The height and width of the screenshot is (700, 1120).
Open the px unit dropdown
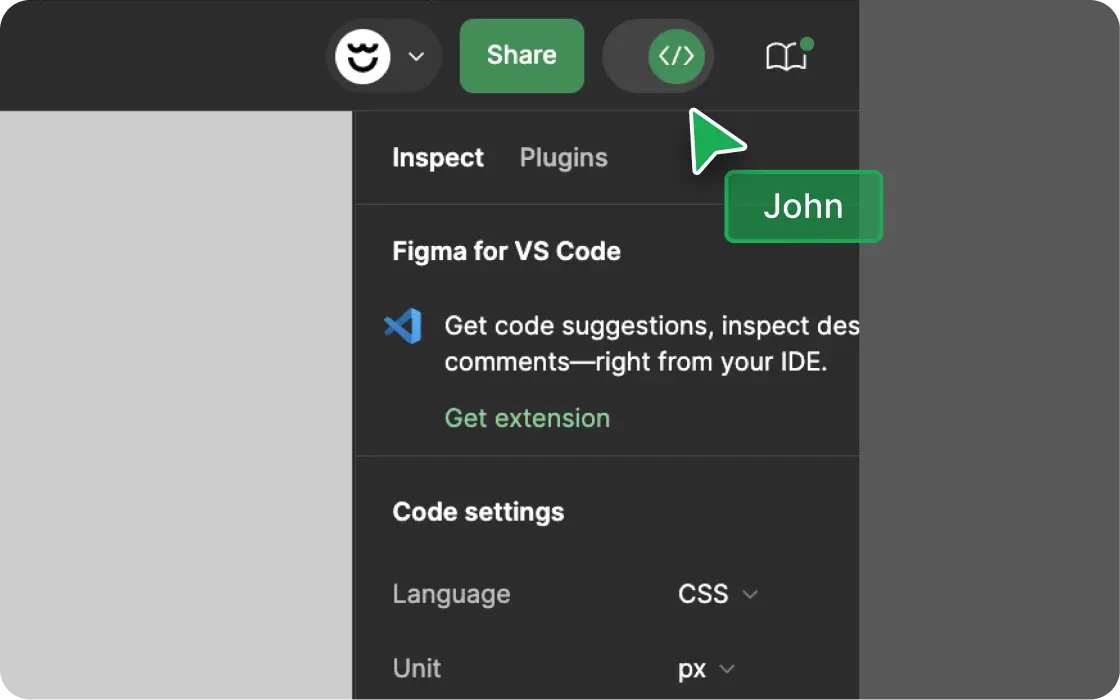[x=706, y=669]
